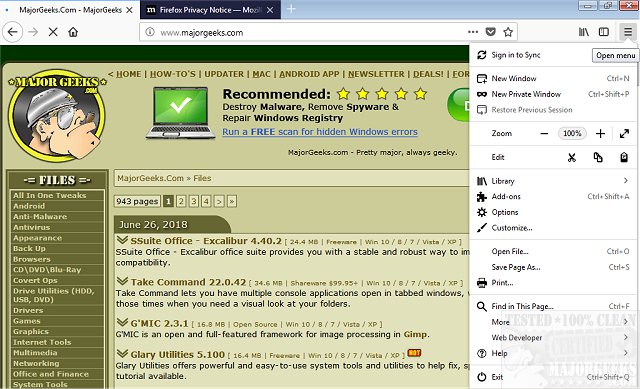Enter full screen mode icon
Screen dimensions: 640x389
624,133
